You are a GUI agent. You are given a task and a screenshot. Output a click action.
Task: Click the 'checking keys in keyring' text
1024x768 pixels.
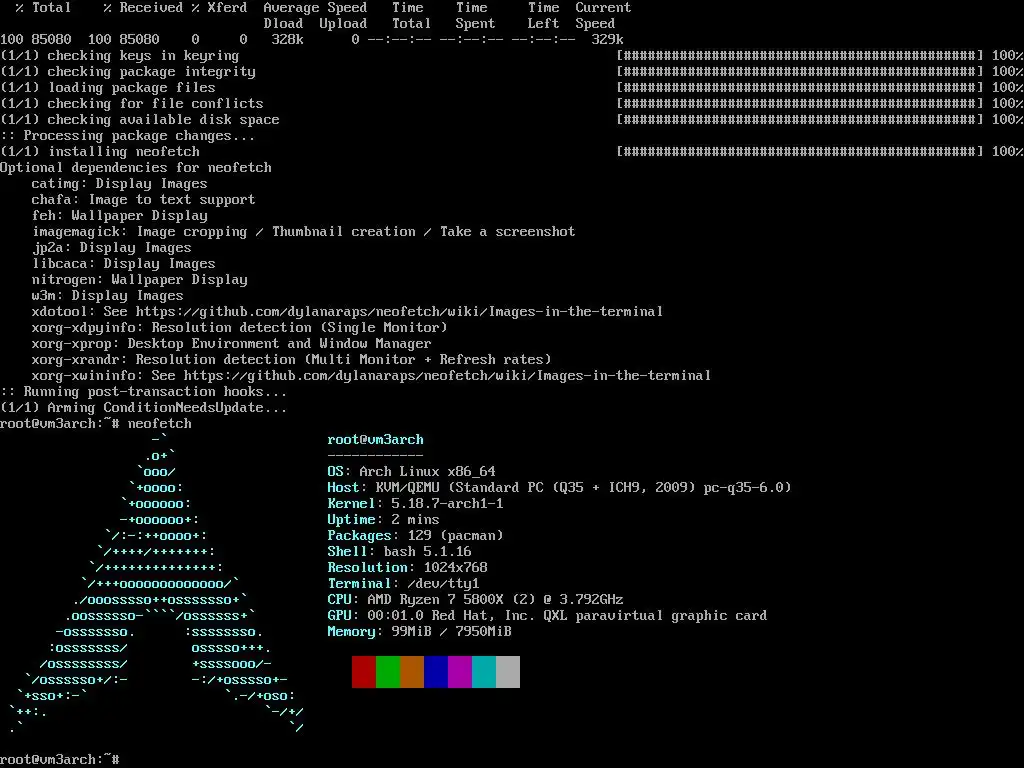click(143, 56)
